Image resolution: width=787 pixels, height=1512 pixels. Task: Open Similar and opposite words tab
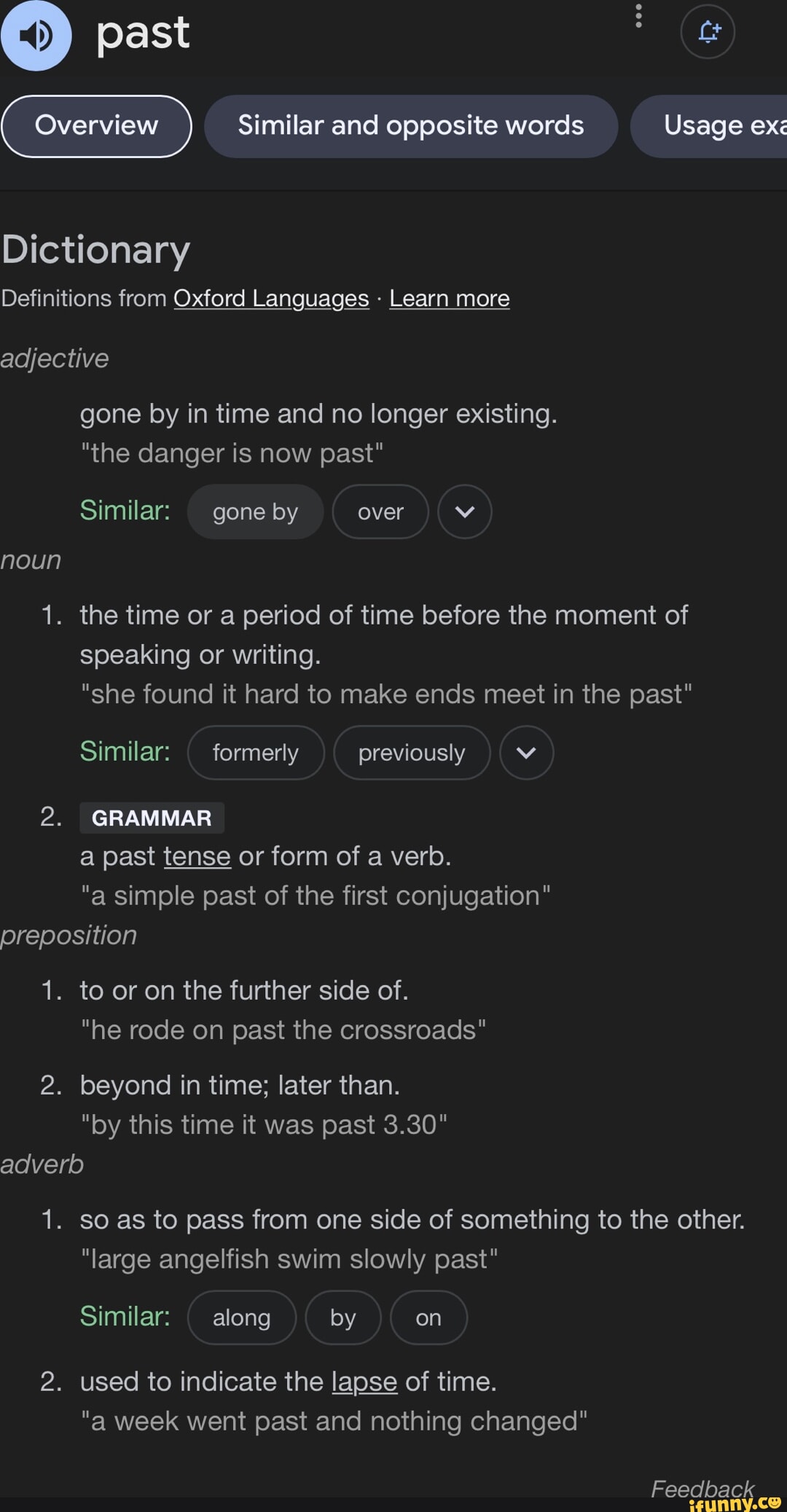(411, 125)
